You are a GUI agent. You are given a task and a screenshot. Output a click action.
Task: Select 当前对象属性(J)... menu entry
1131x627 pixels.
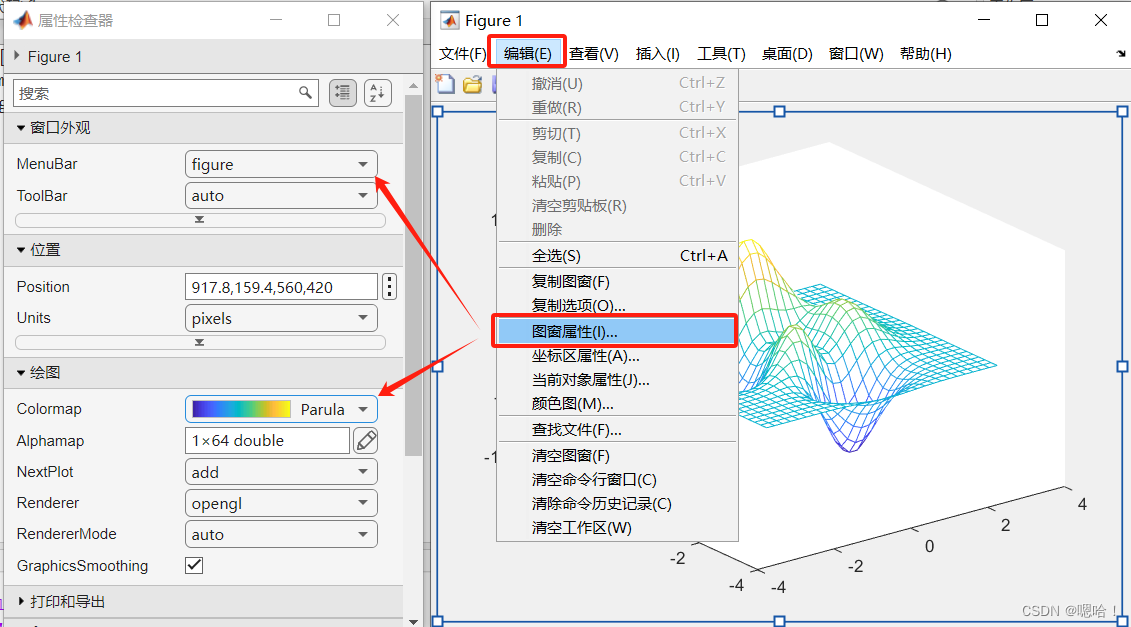click(x=617, y=380)
